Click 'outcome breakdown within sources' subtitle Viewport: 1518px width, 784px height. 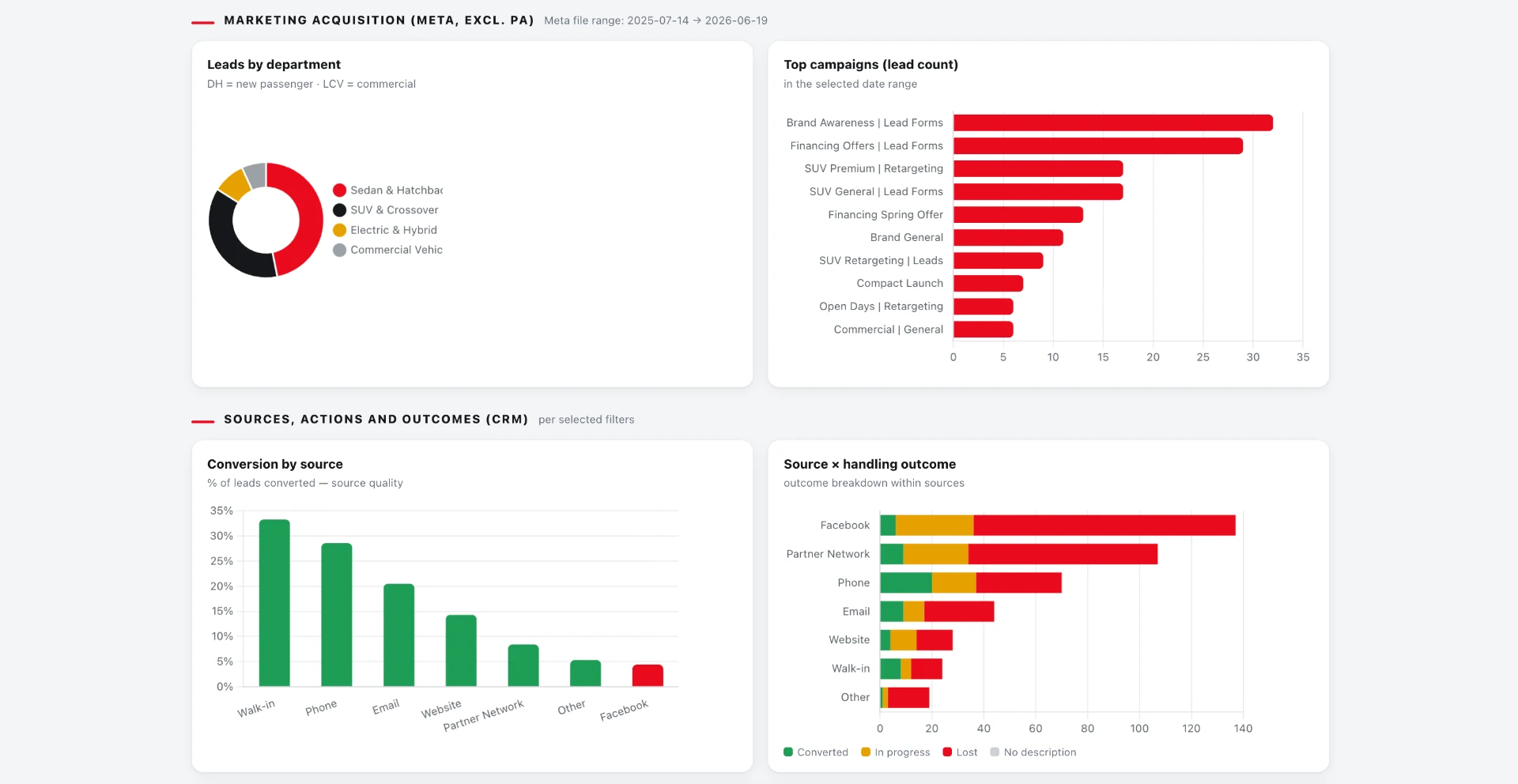coord(874,483)
